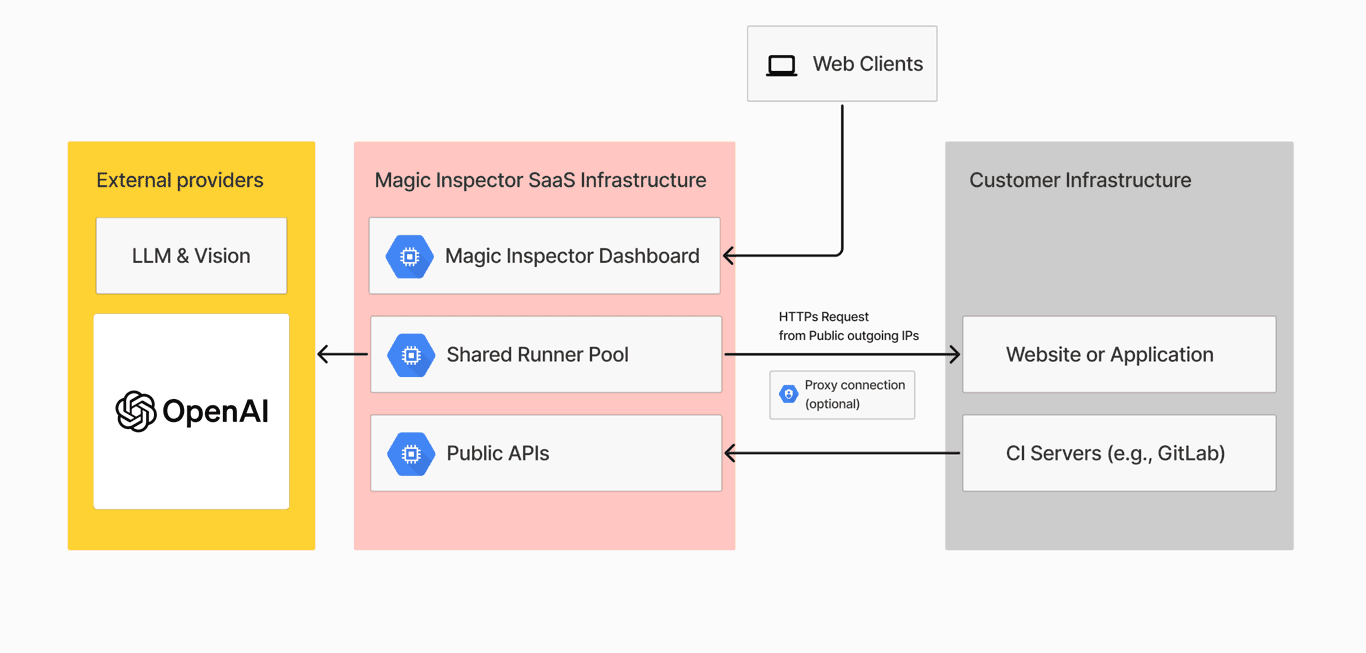Image resolution: width=1366 pixels, height=653 pixels.
Task: Click the Public APIs text
Action: [x=498, y=453]
